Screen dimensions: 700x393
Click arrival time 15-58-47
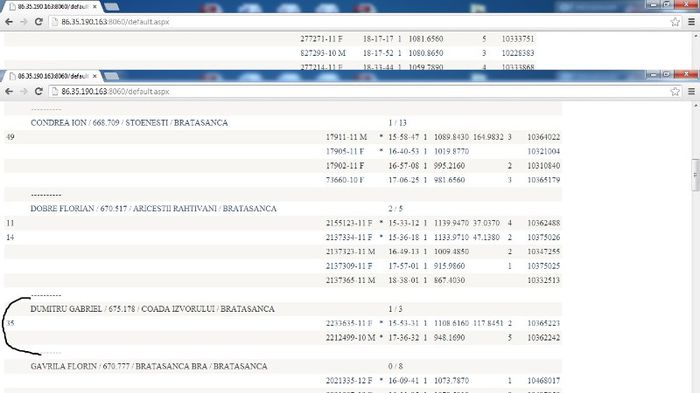point(404,137)
